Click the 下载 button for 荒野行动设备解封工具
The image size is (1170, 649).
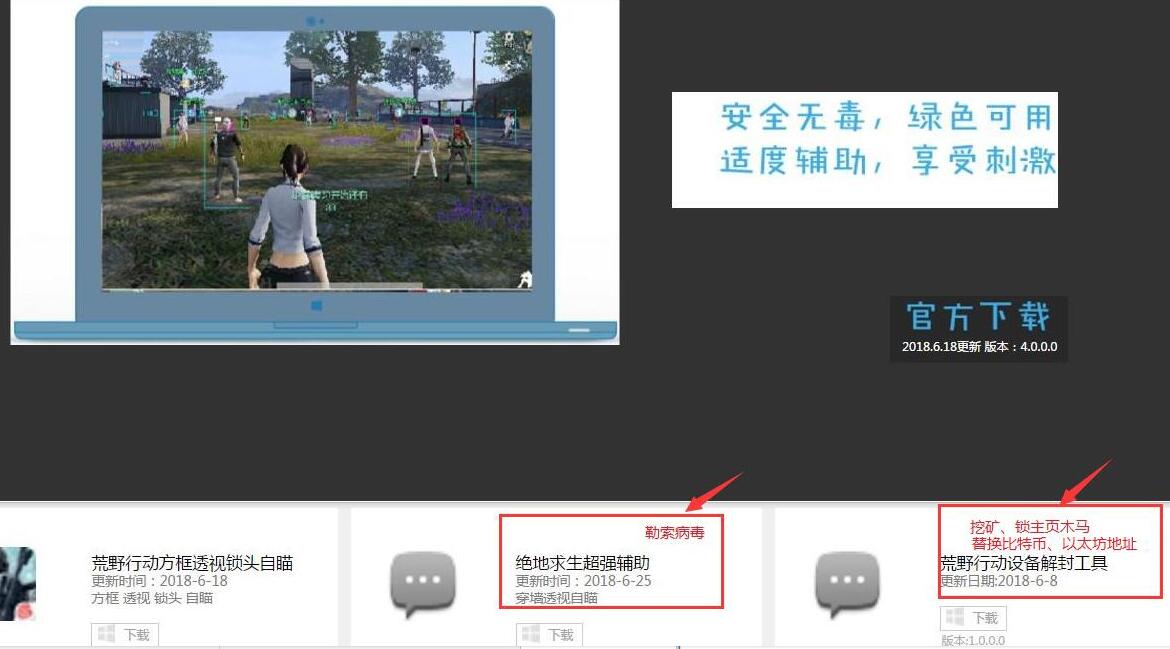point(974,617)
